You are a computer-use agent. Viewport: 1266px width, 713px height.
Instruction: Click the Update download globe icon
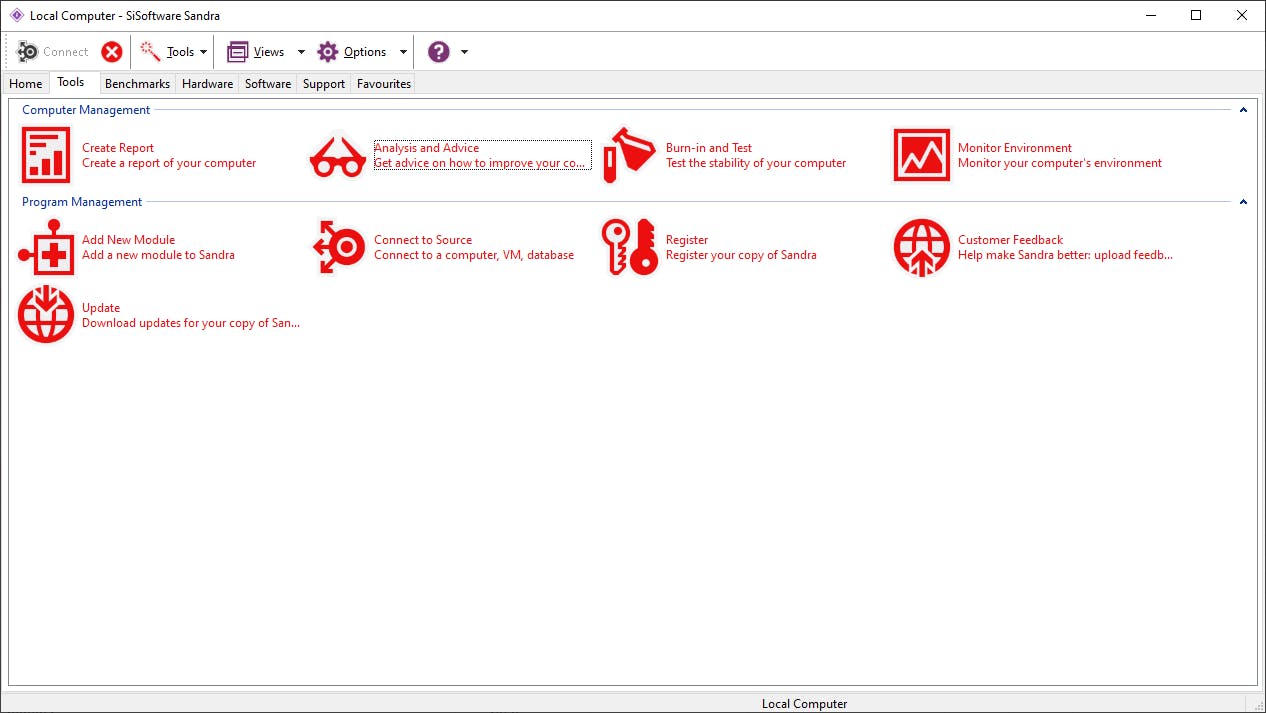[x=46, y=315]
